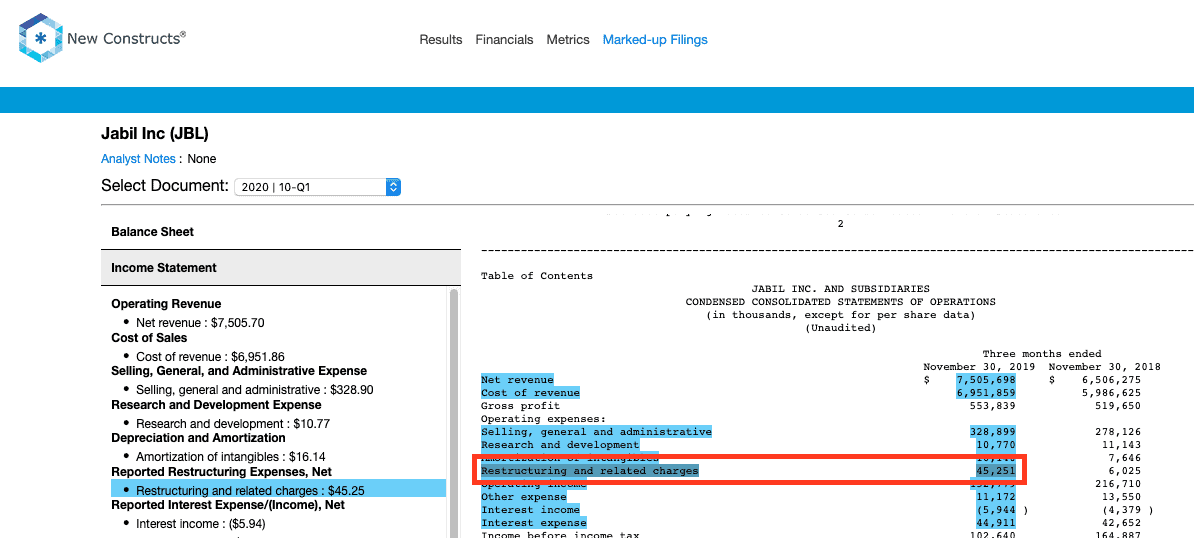Viewport: 1194px width, 538px height.
Task: Click the Depreciation and Amortization heading
Action: click(x=198, y=438)
